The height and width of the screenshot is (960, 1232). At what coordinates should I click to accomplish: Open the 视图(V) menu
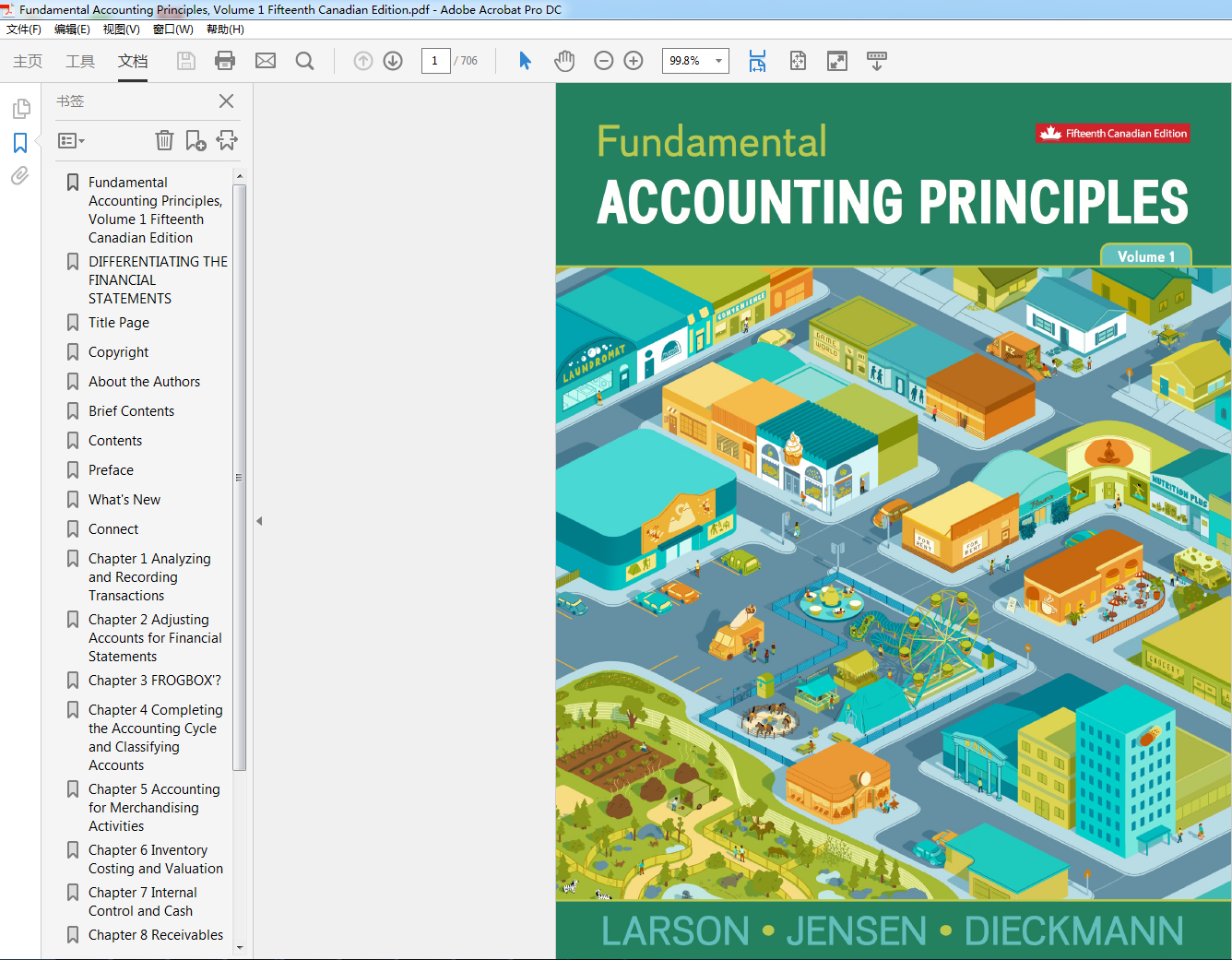121,30
